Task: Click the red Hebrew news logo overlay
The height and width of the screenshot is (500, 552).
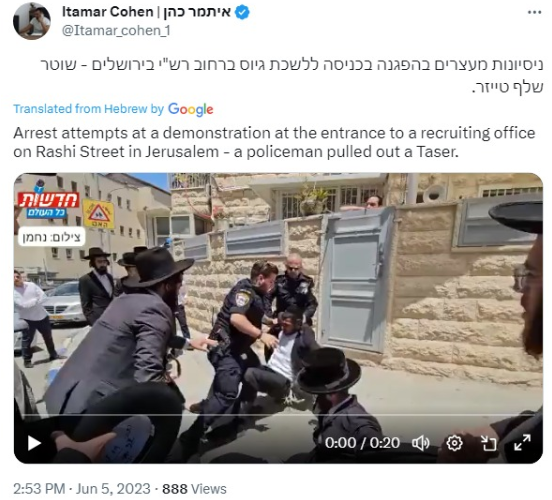Action: [x=47, y=205]
